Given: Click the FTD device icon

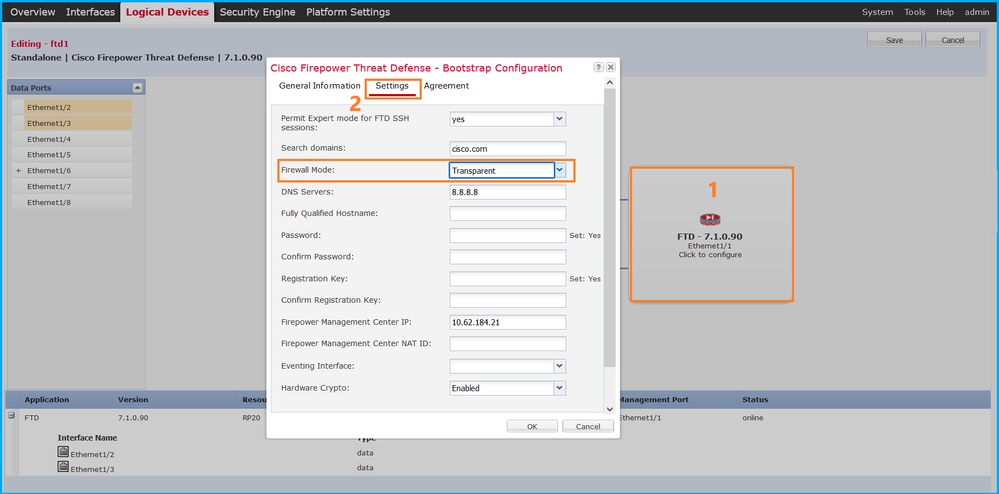Looking at the screenshot, I should click(710, 220).
